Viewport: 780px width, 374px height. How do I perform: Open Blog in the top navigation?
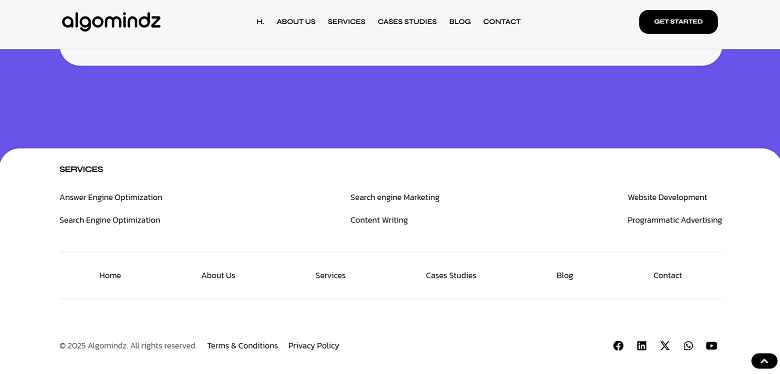point(460,22)
